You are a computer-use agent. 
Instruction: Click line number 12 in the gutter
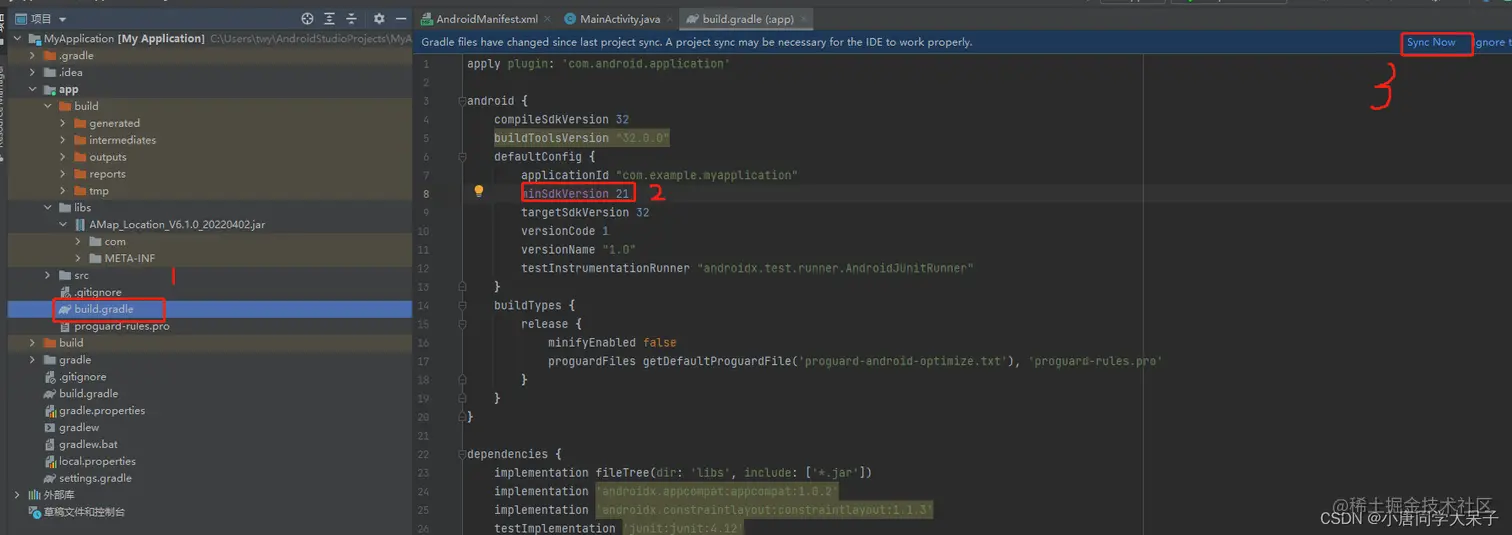coord(424,268)
